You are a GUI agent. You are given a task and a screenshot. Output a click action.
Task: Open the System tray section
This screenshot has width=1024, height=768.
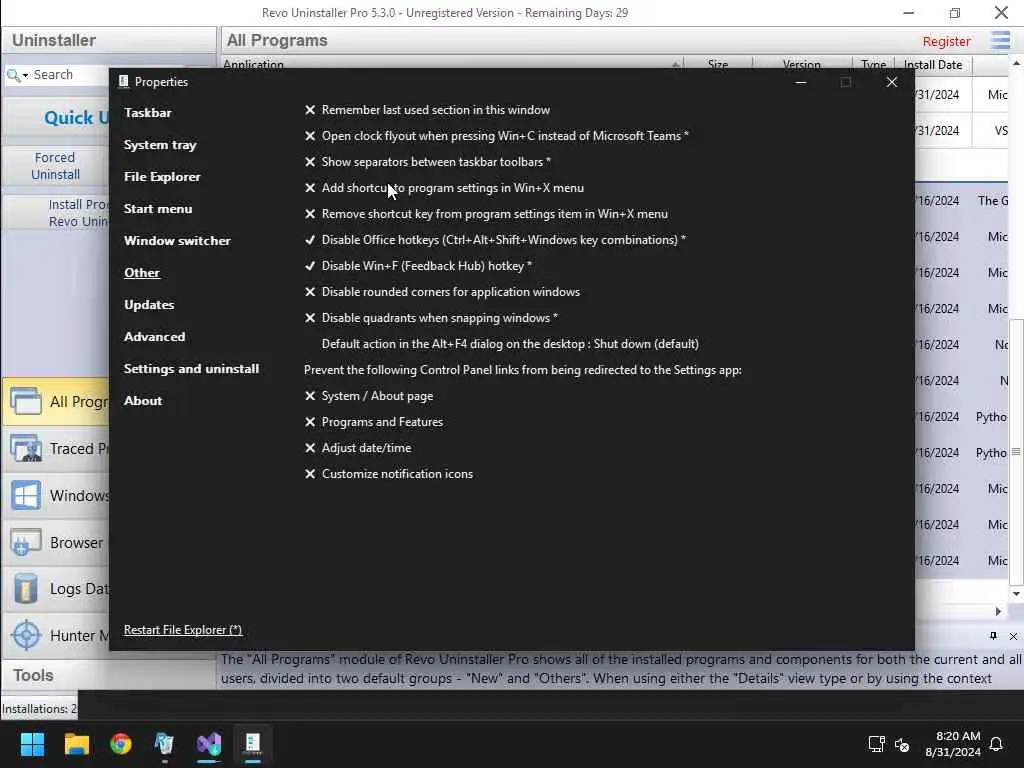click(x=160, y=145)
